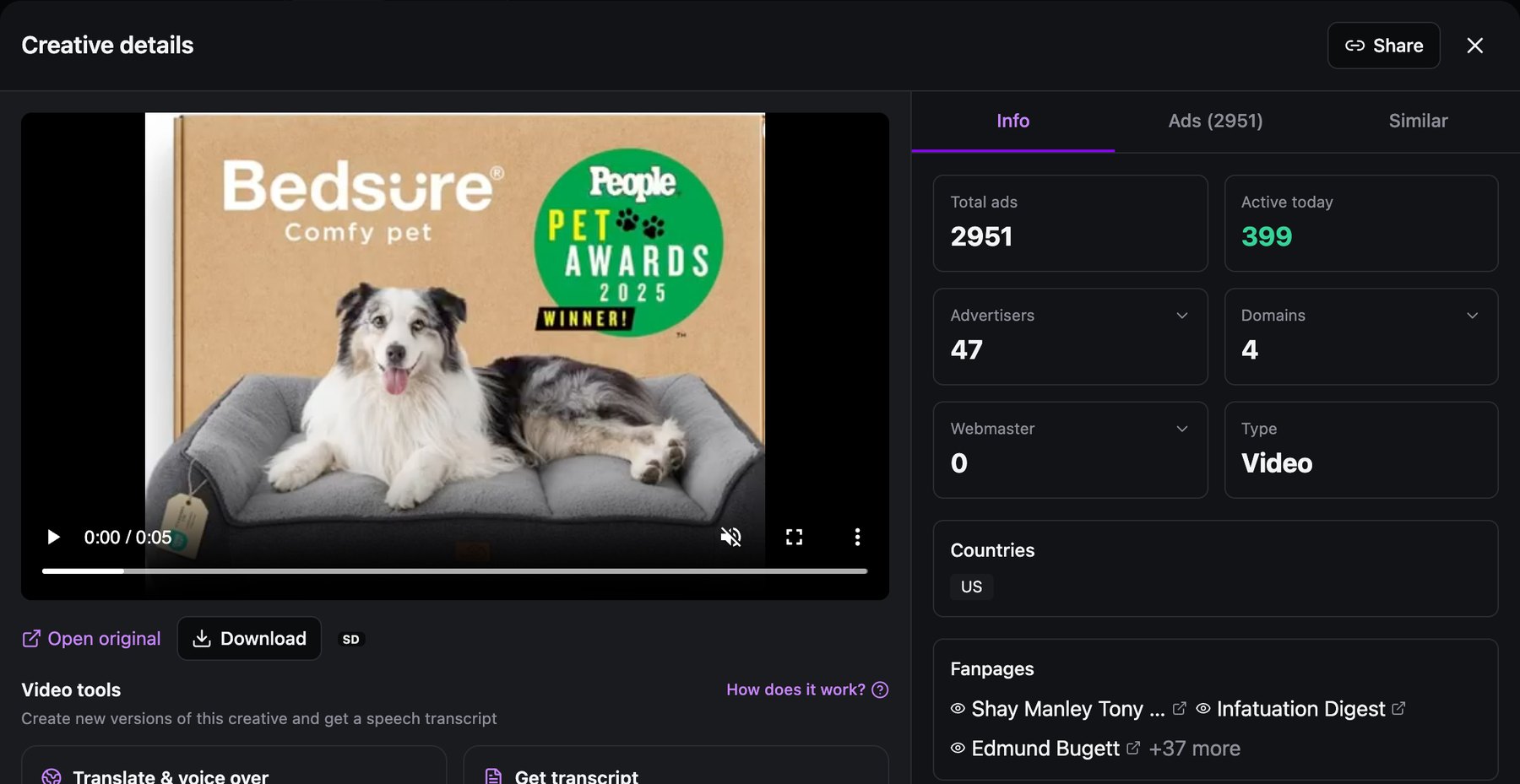Switch to Ads (2951) tab
The width and height of the screenshot is (1520, 784).
point(1215,121)
